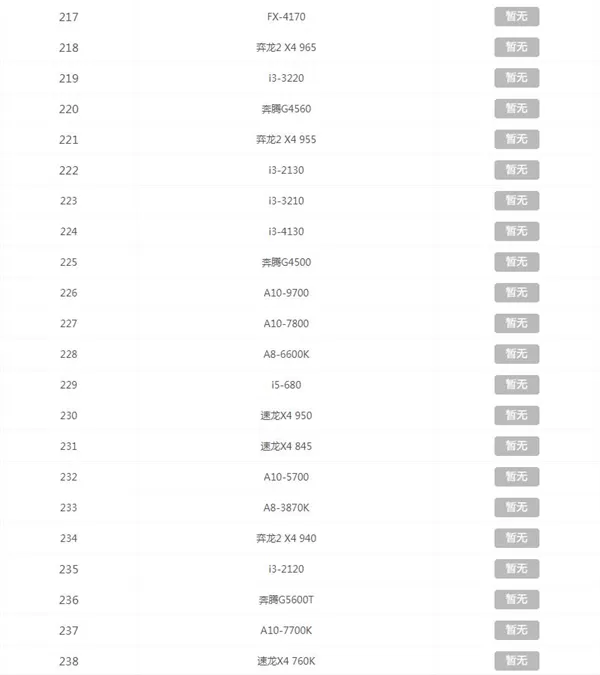Click the 暂无 button beside 速龙X4 845
Viewport: 600px width, 675px height.
pos(516,446)
